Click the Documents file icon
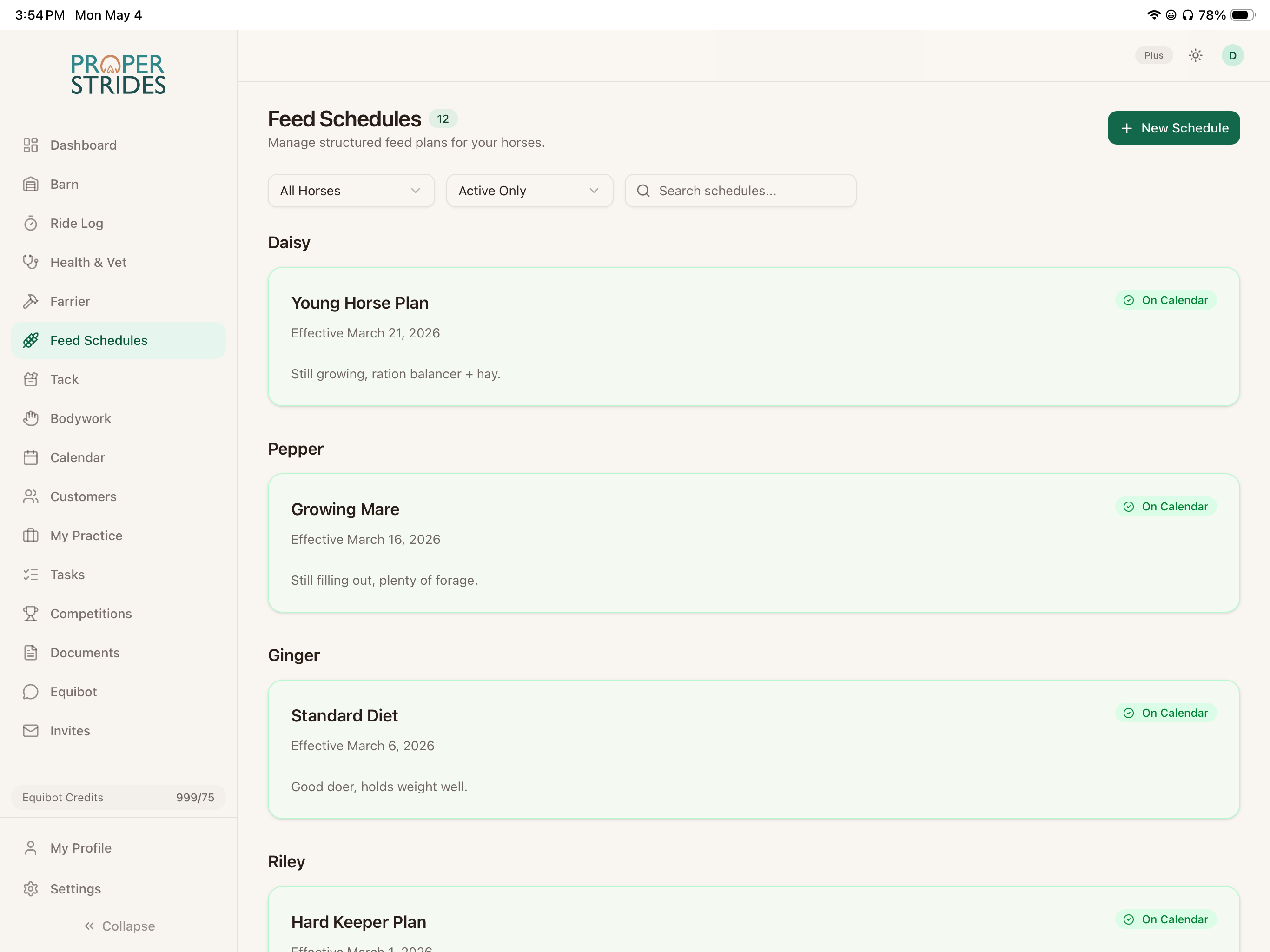 pyautogui.click(x=30, y=653)
